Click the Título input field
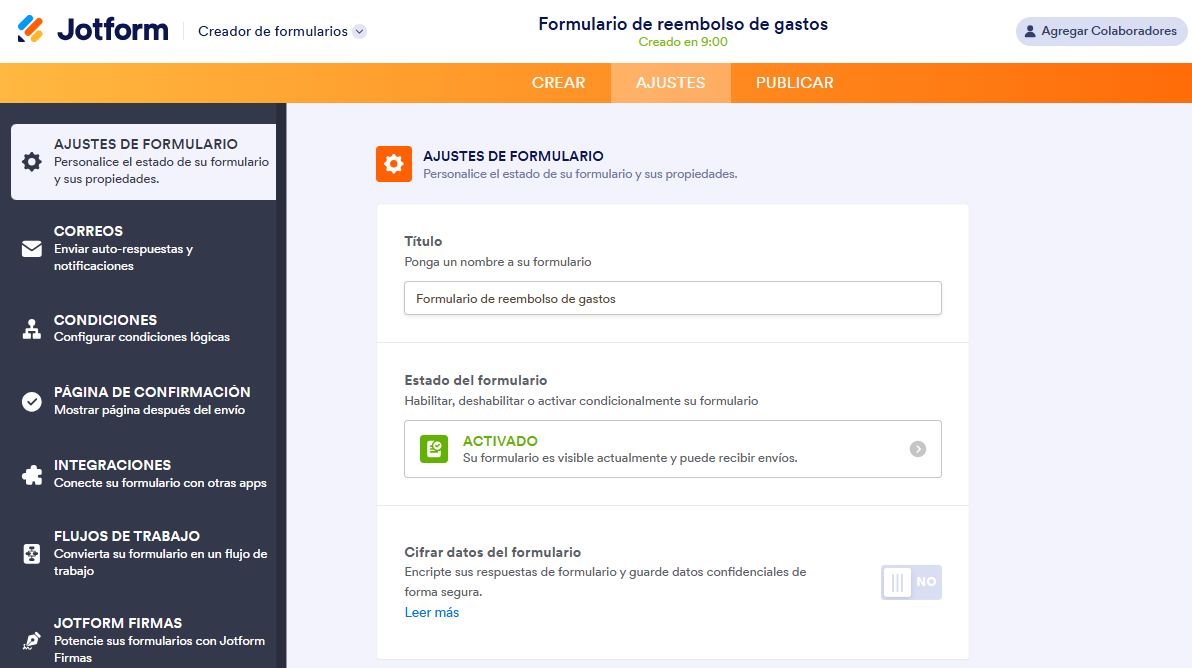 click(x=672, y=298)
